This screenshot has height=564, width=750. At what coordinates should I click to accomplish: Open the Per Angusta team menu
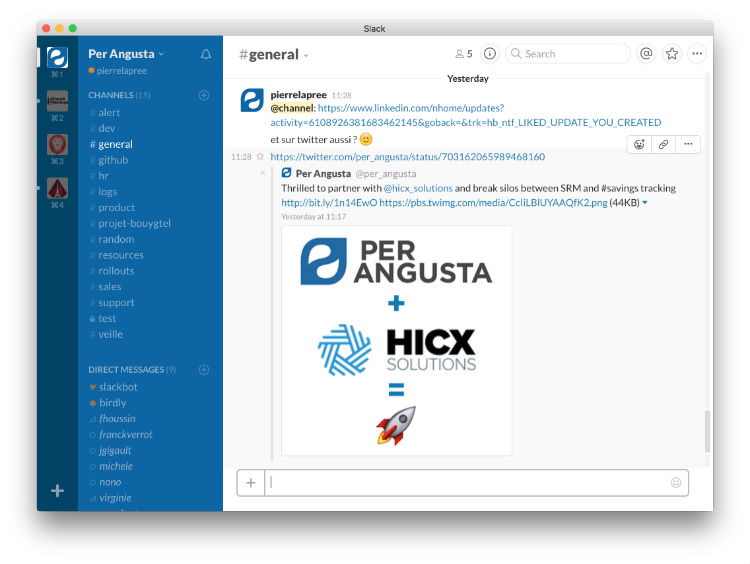click(126, 54)
